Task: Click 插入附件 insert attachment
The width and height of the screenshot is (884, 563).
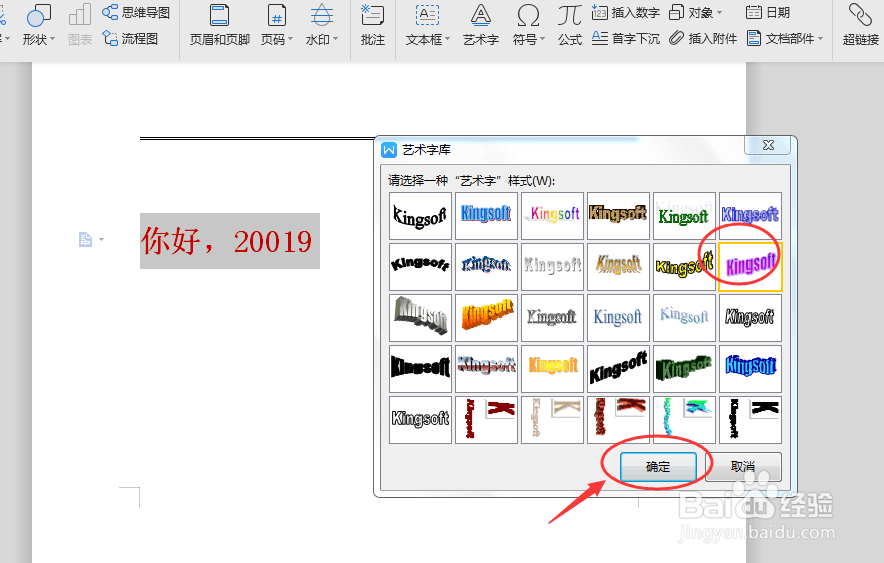Action: tap(703, 39)
